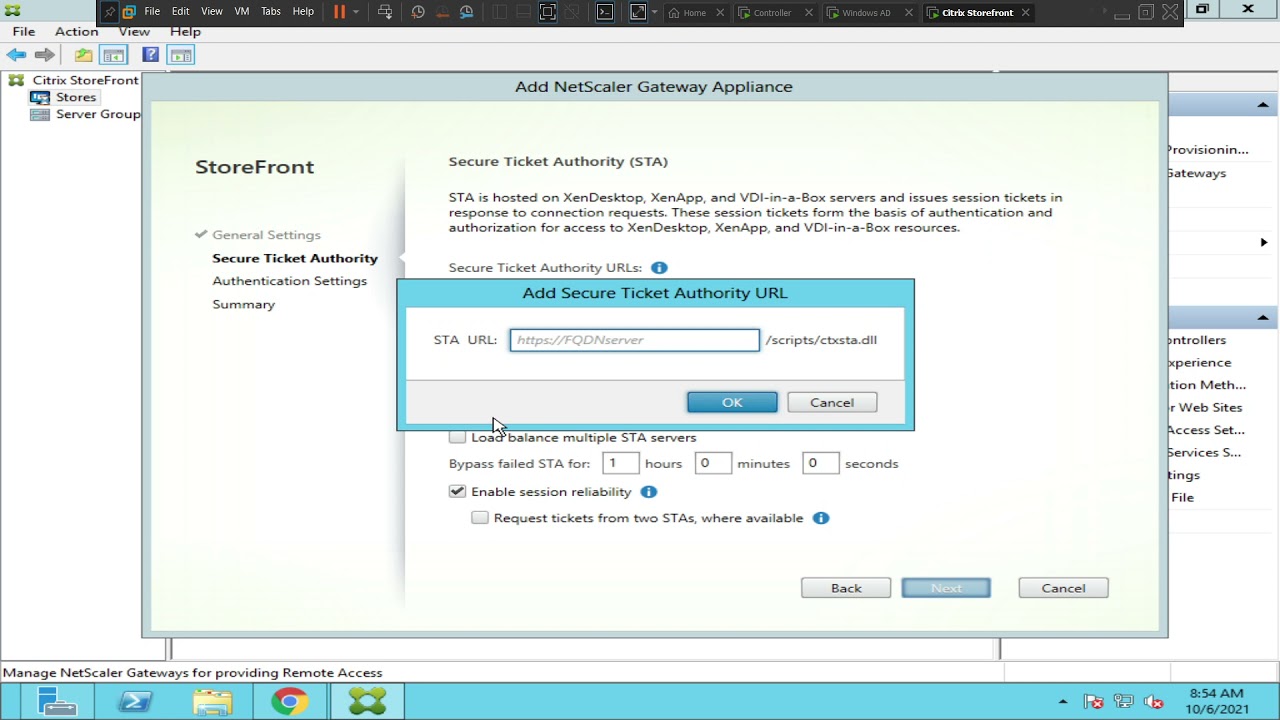
Task: Click the blue Back arrow in MMC toolbar
Action: (16, 55)
